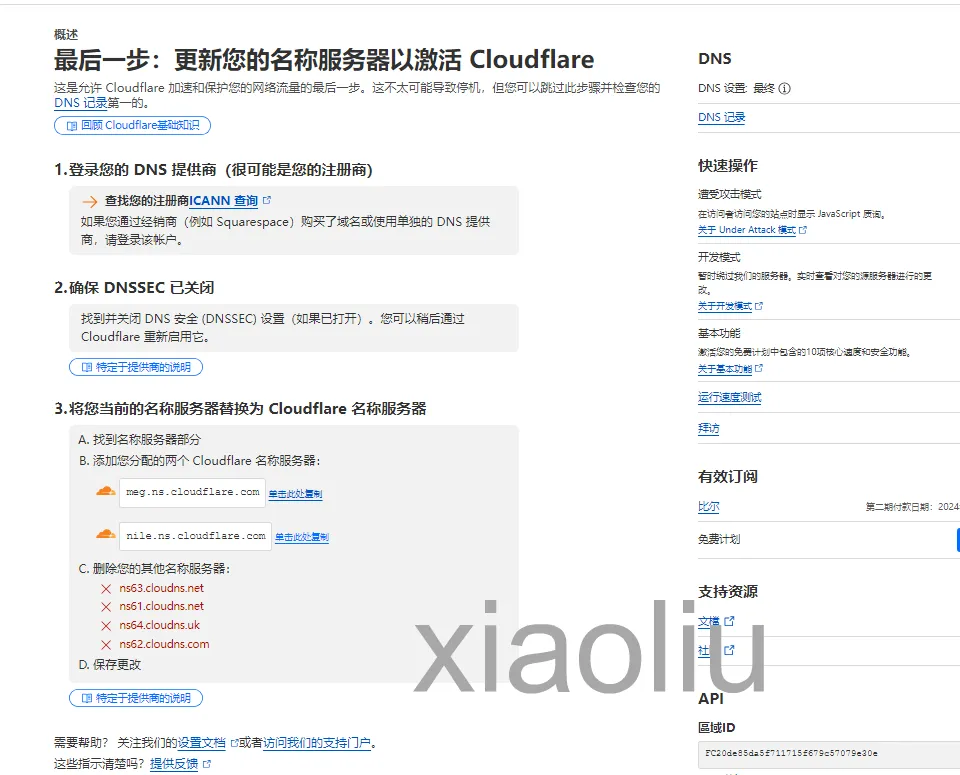Screen dimensions: 960x775
Task: Open DNS 记录 link in right sidebar
Action: pos(721,118)
